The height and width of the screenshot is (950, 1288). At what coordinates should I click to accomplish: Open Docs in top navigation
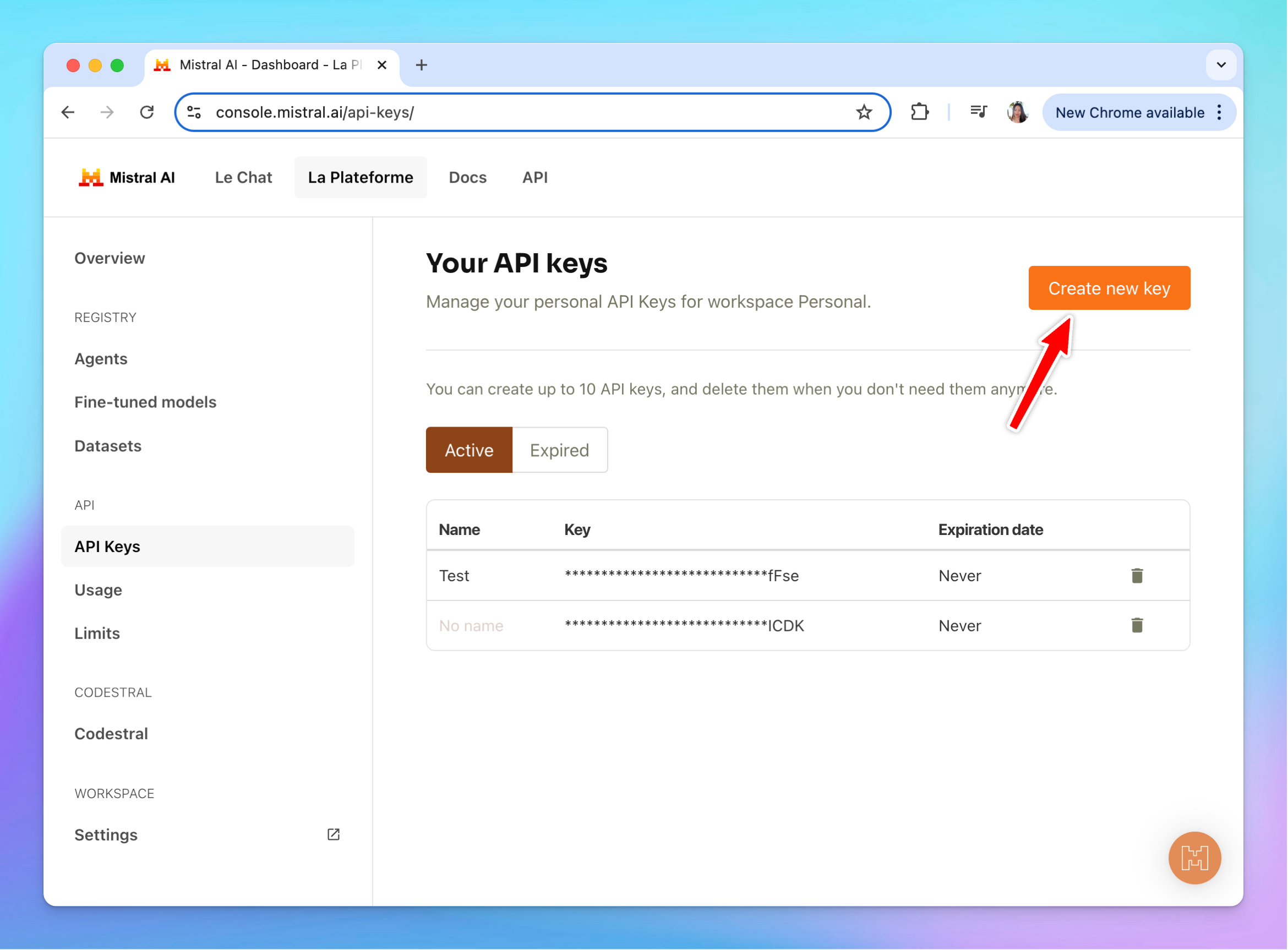[467, 177]
